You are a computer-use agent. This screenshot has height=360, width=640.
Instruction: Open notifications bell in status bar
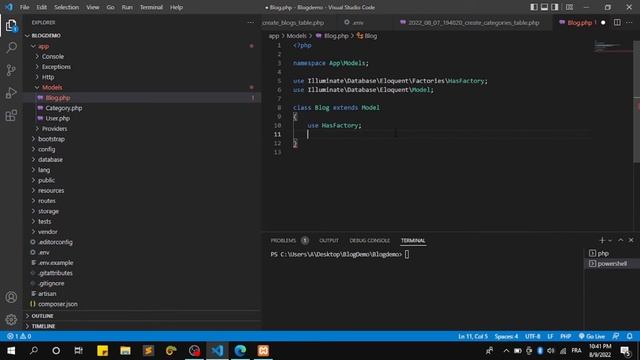coord(629,336)
